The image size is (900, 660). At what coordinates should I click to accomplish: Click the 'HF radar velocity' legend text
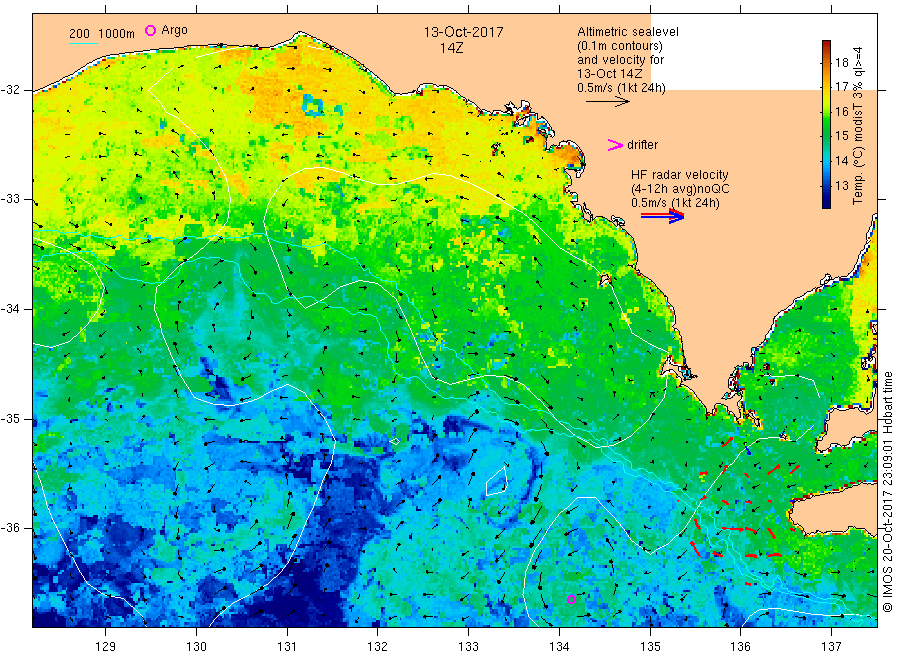point(680,175)
